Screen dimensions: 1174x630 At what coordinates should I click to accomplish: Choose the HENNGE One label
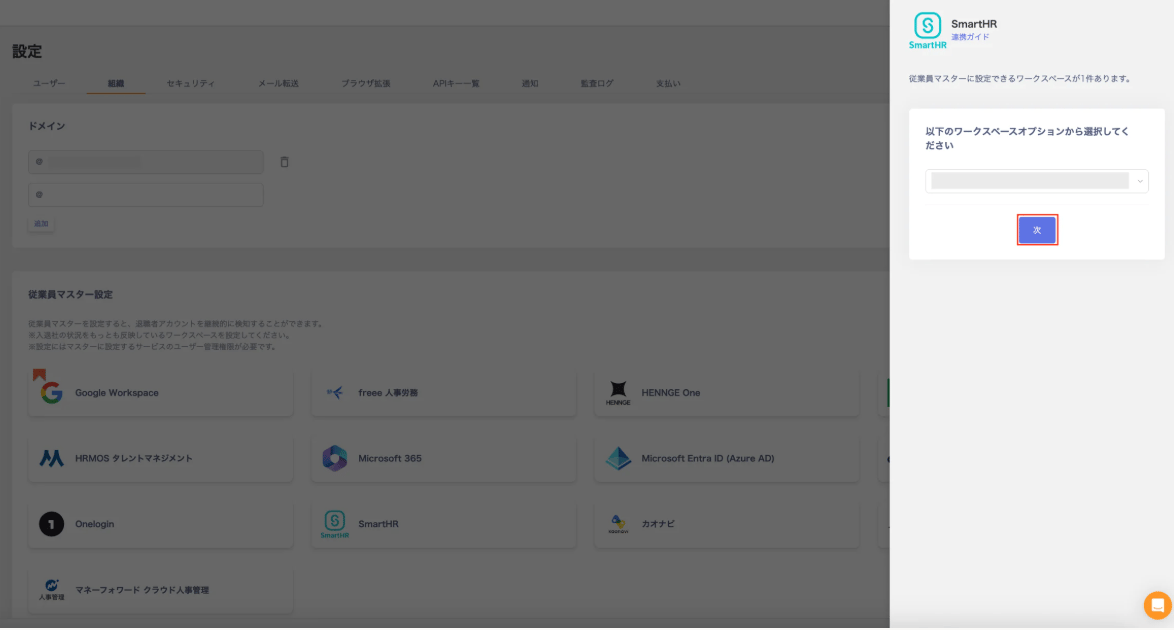(671, 393)
